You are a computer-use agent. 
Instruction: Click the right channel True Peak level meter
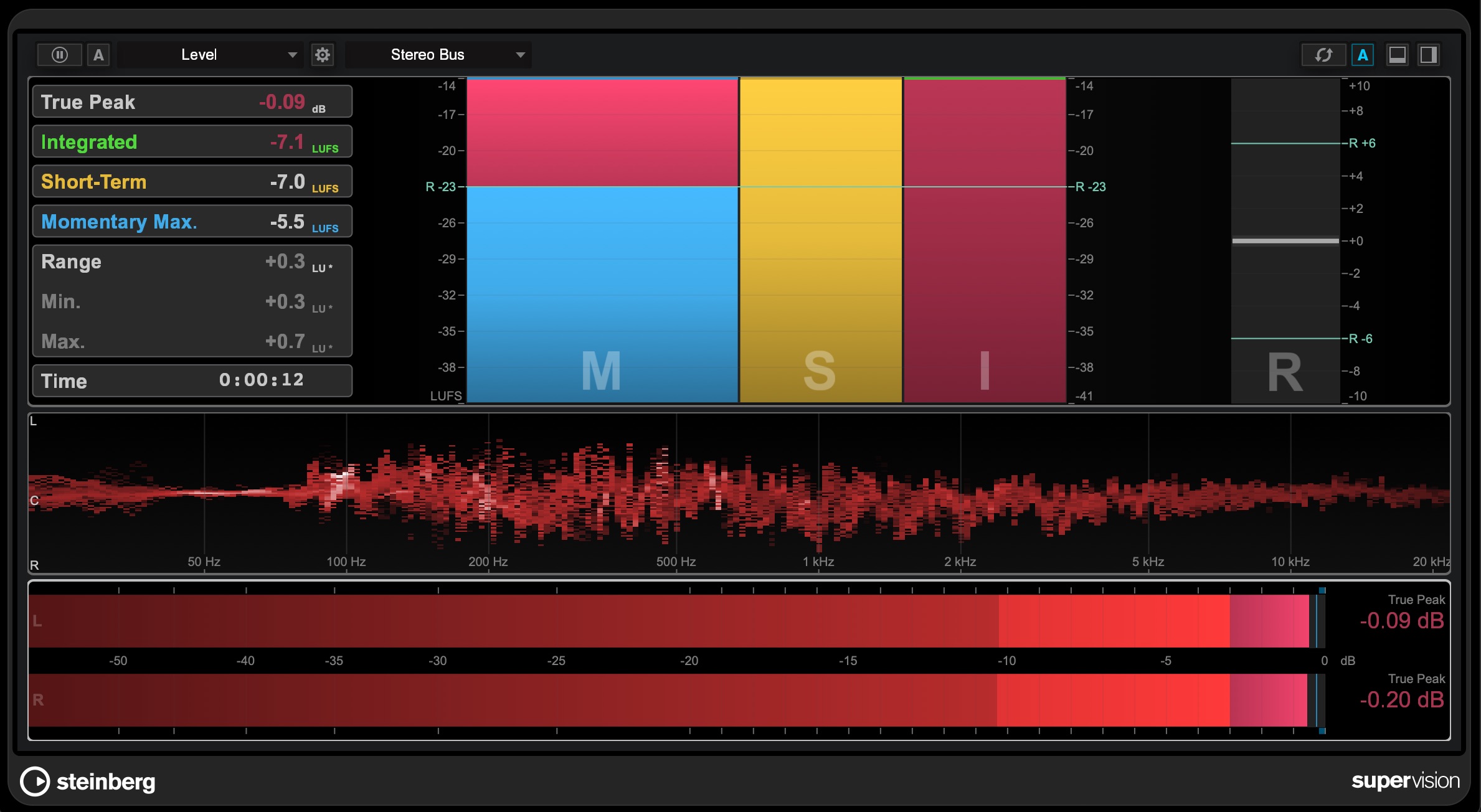coord(676,700)
